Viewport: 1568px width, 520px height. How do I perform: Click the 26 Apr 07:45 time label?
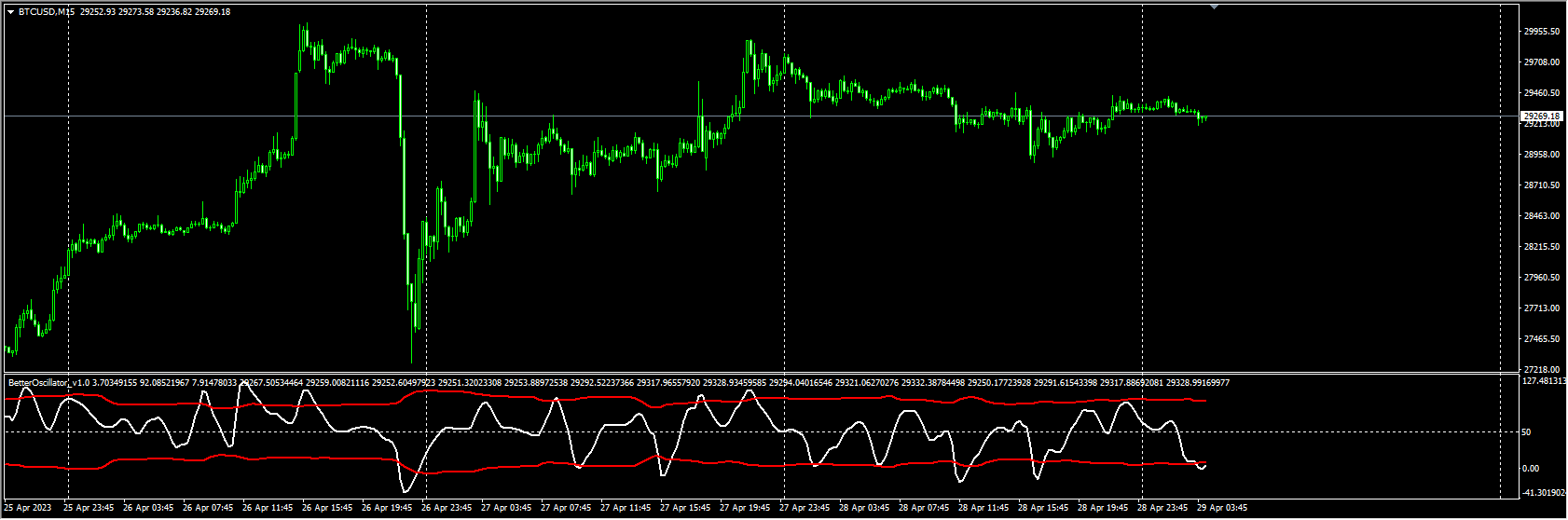tap(208, 508)
